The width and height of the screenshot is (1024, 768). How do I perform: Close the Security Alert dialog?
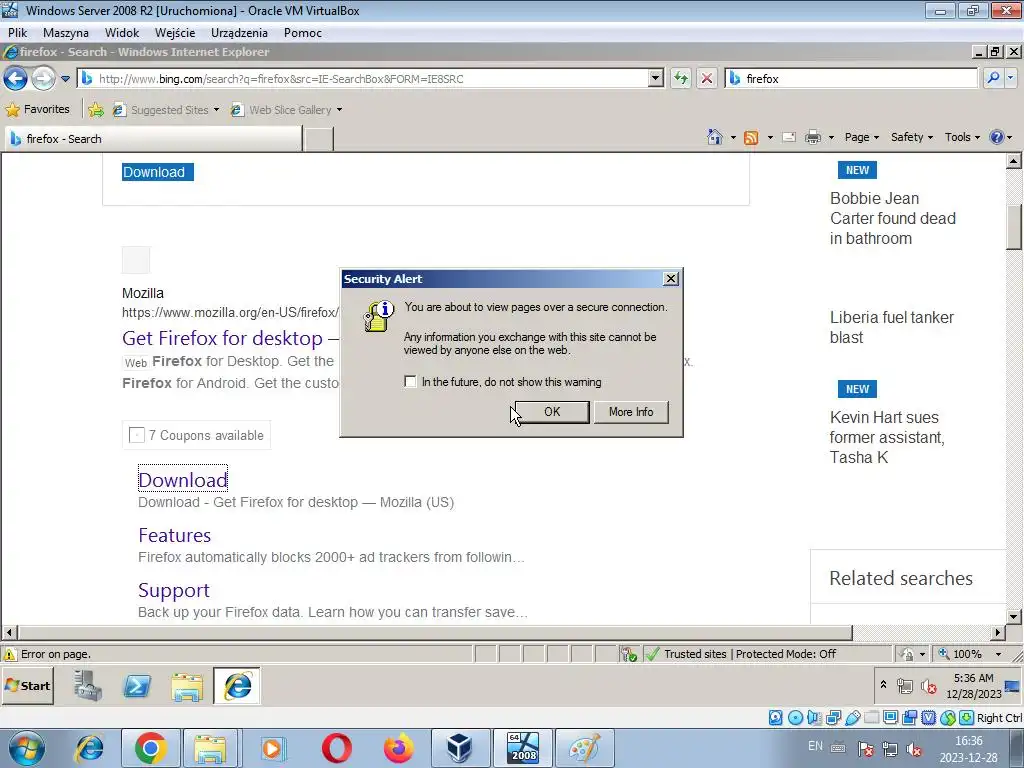(671, 279)
